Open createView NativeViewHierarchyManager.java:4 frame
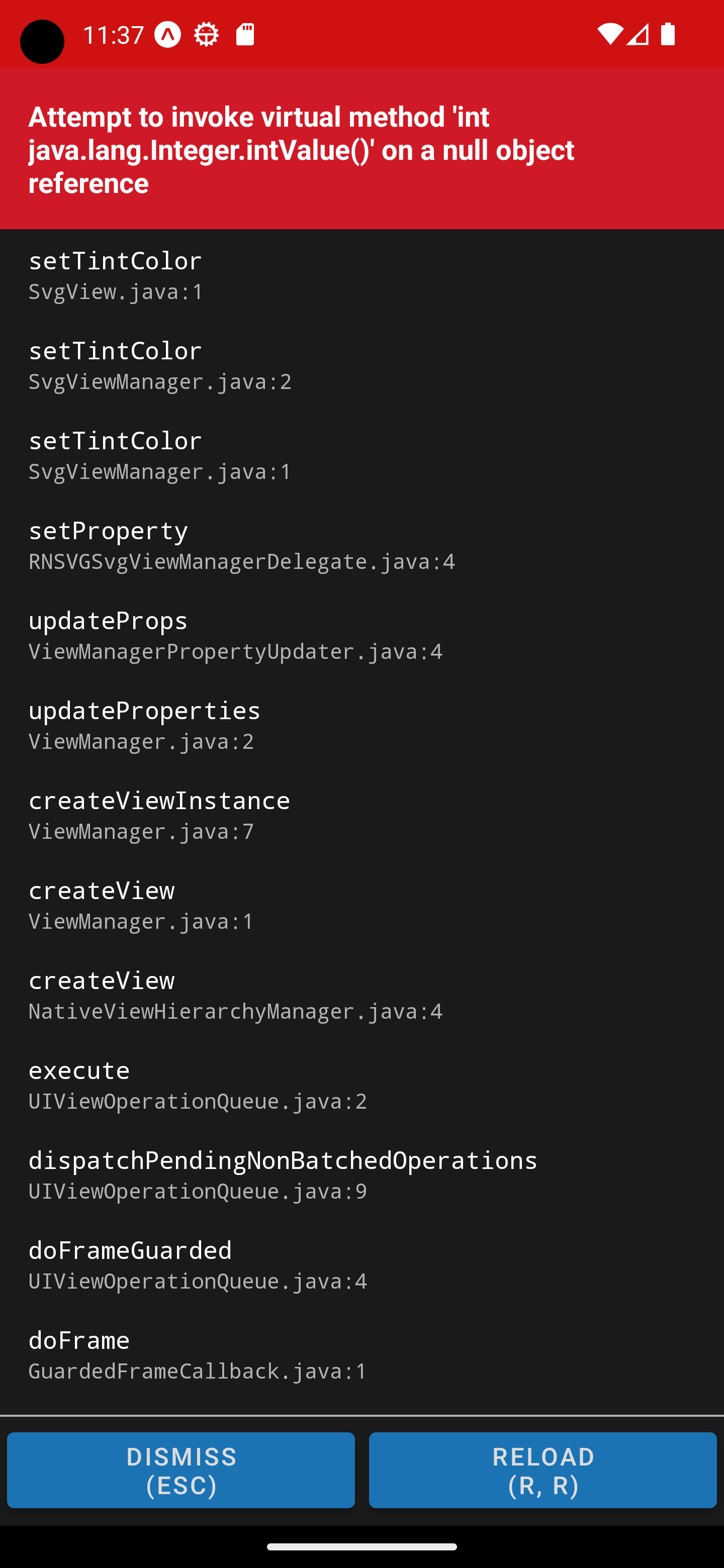 tap(361, 995)
